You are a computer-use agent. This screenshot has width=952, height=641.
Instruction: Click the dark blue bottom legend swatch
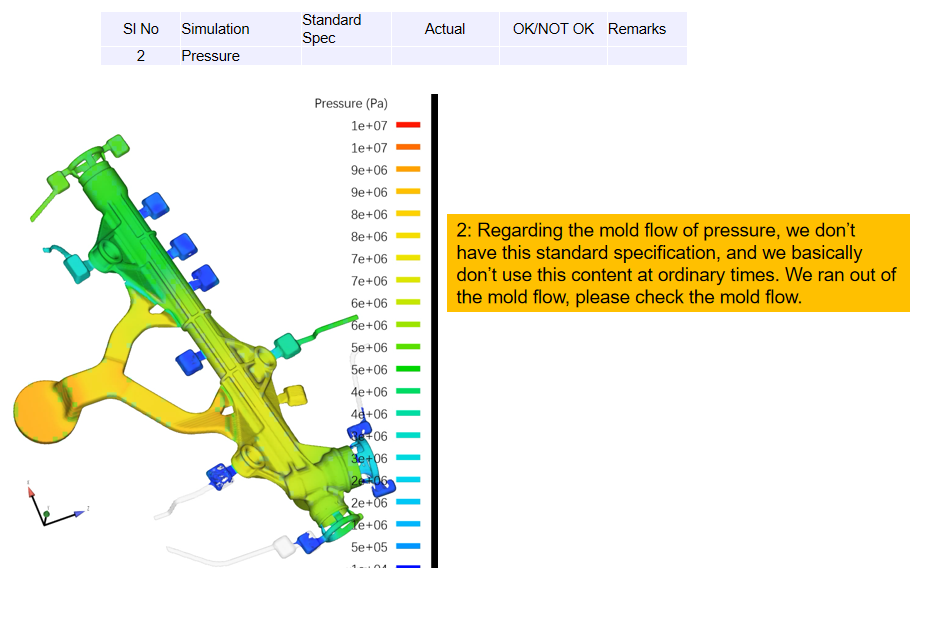pyautogui.click(x=408, y=566)
